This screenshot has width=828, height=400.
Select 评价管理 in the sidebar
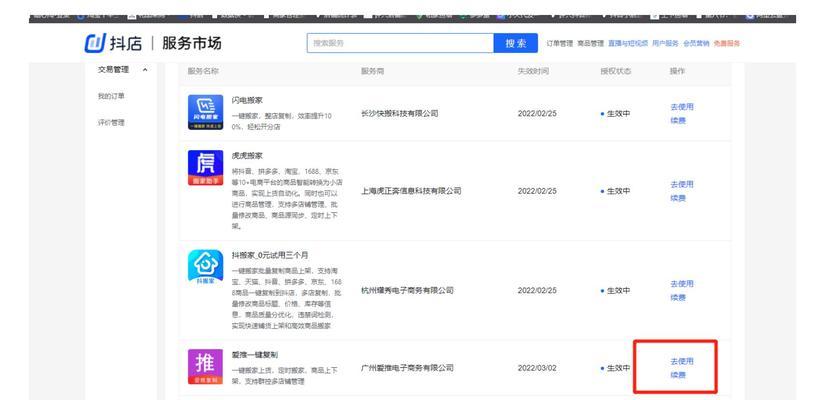(111, 123)
